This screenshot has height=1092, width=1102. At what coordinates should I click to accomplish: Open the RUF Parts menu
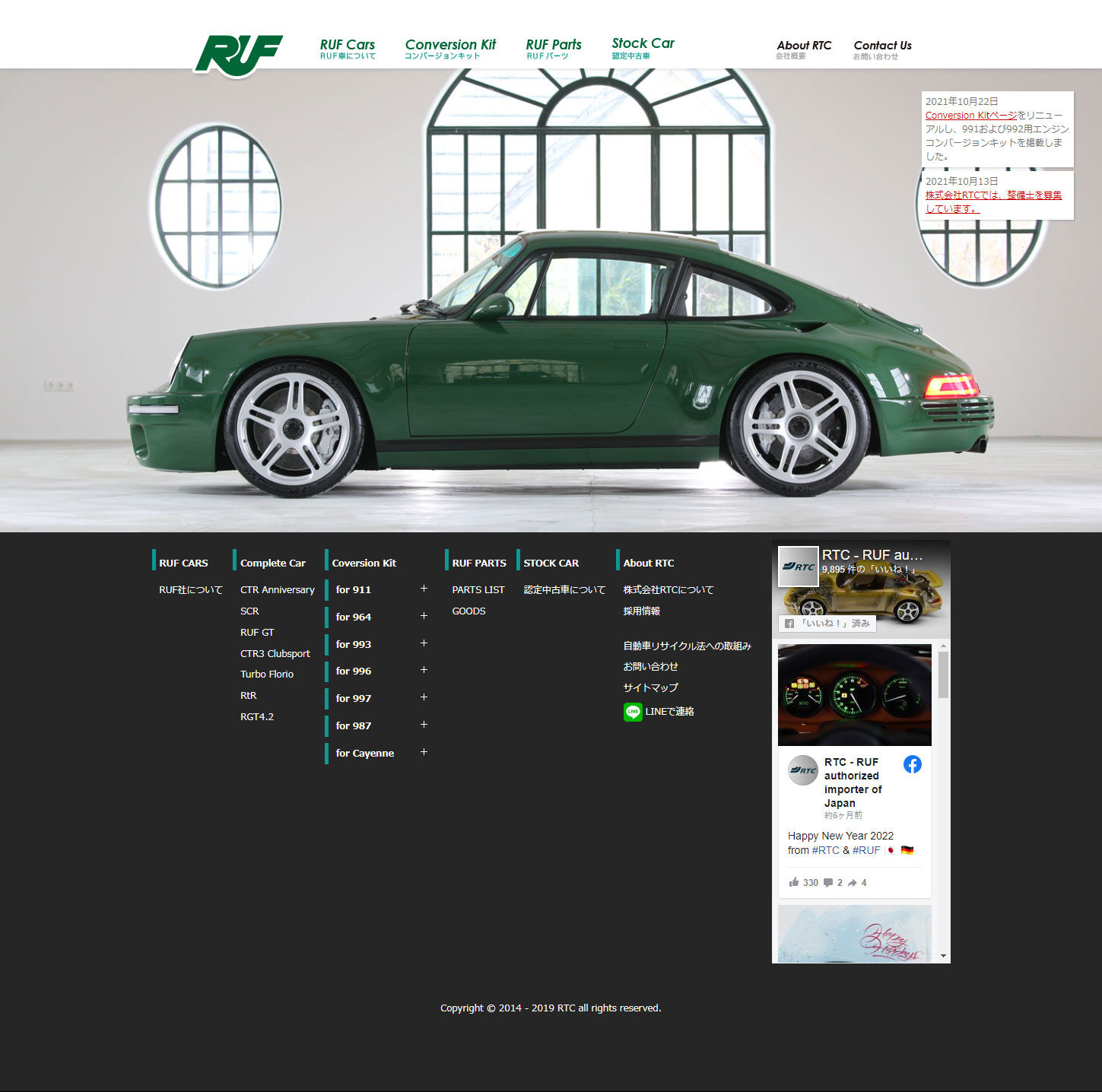tap(554, 49)
